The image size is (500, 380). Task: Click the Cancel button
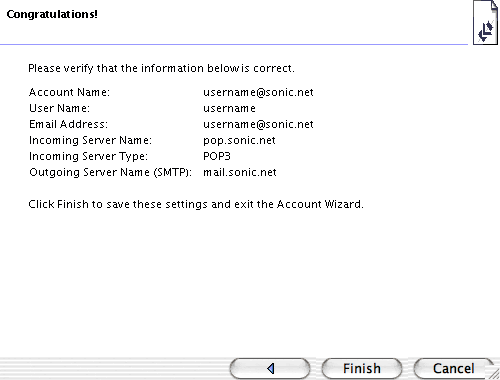[x=453, y=368]
